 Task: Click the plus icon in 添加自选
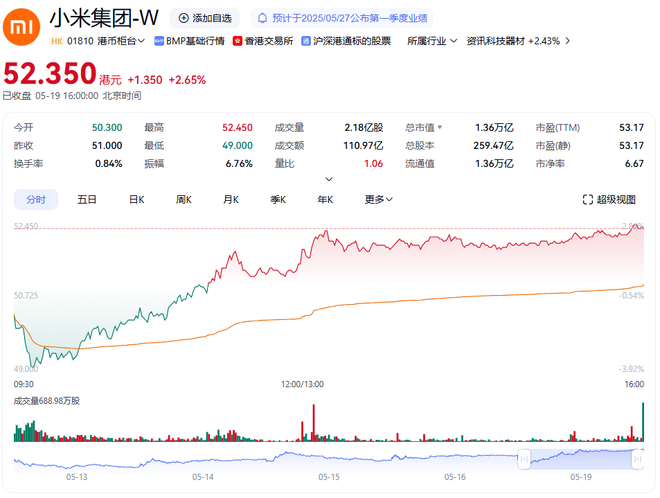(184, 18)
